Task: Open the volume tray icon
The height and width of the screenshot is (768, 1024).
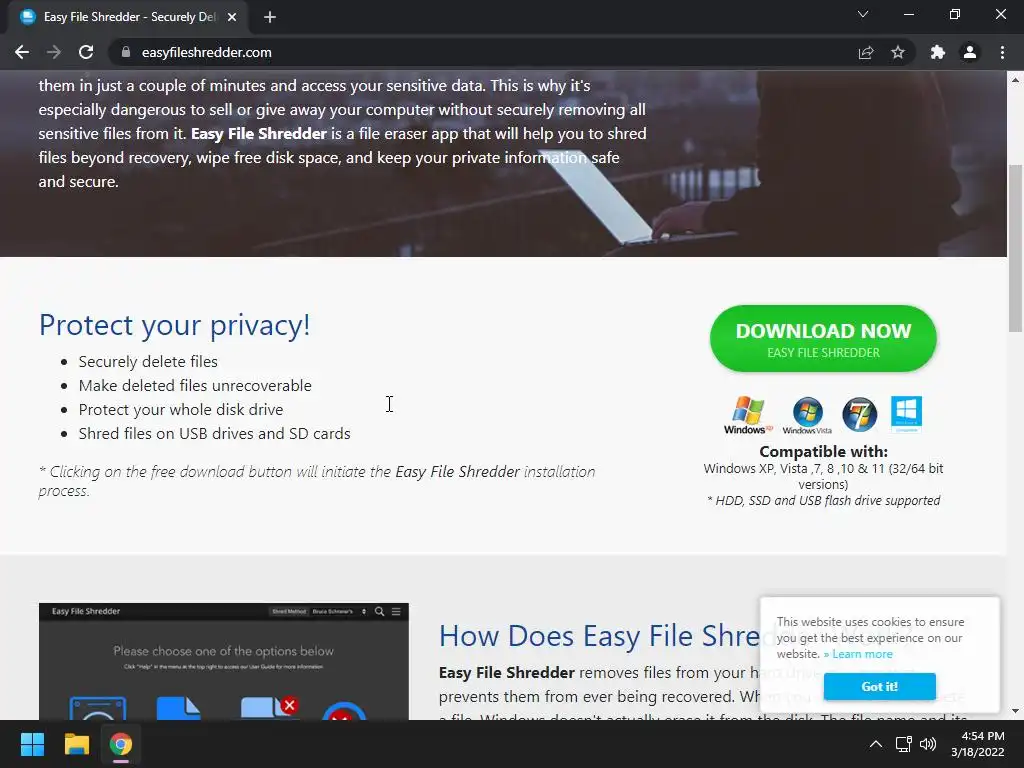Action: 927,744
